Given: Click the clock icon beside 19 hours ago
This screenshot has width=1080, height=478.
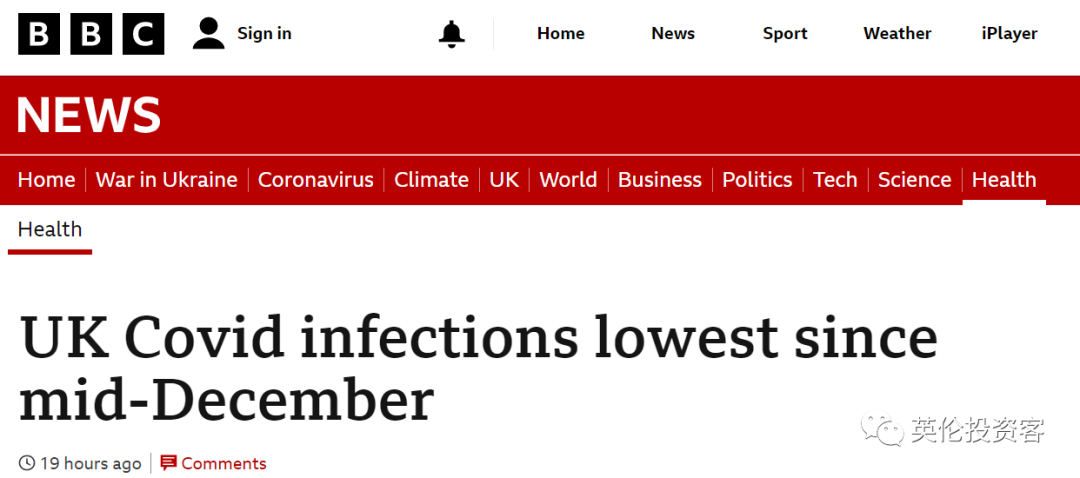Looking at the screenshot, I should pyautogui.click(x=26, y=463).
